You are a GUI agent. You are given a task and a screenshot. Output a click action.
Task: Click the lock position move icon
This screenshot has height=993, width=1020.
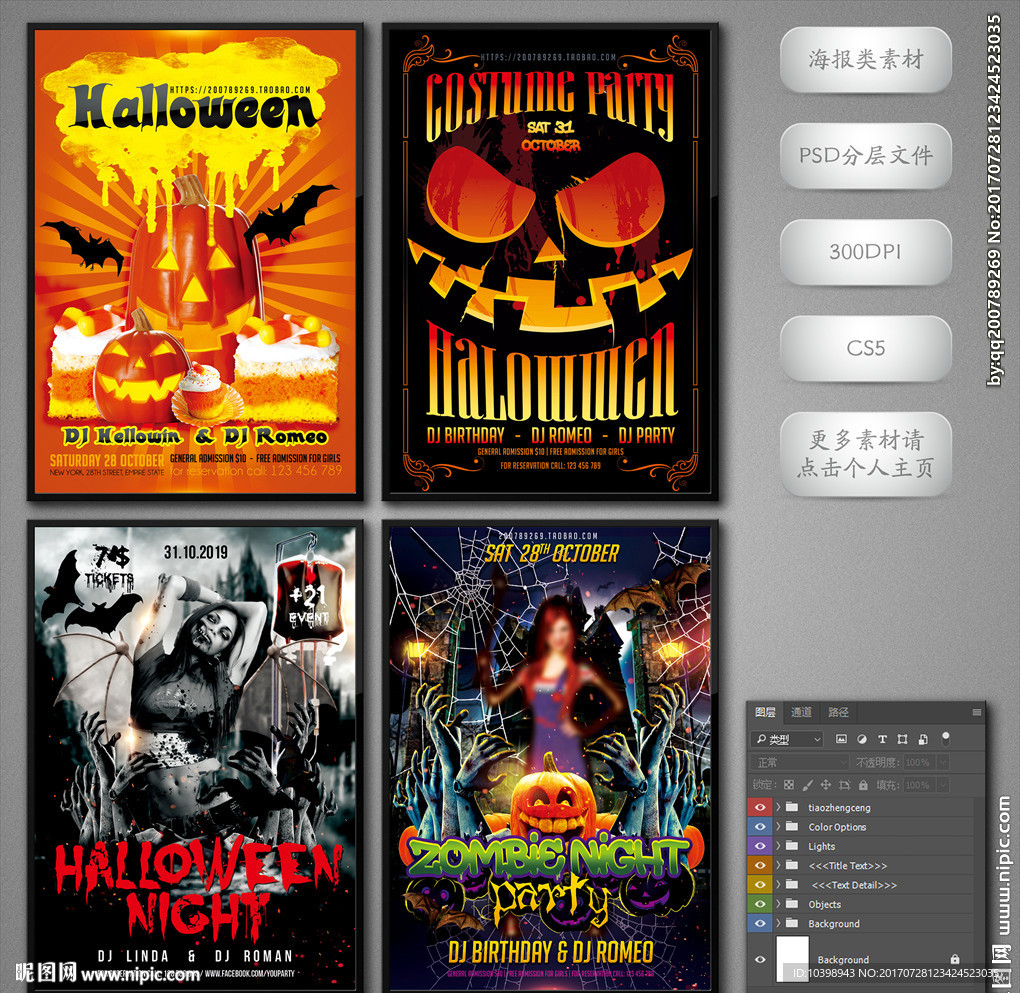pyautogui.click(x=825, y=785)
